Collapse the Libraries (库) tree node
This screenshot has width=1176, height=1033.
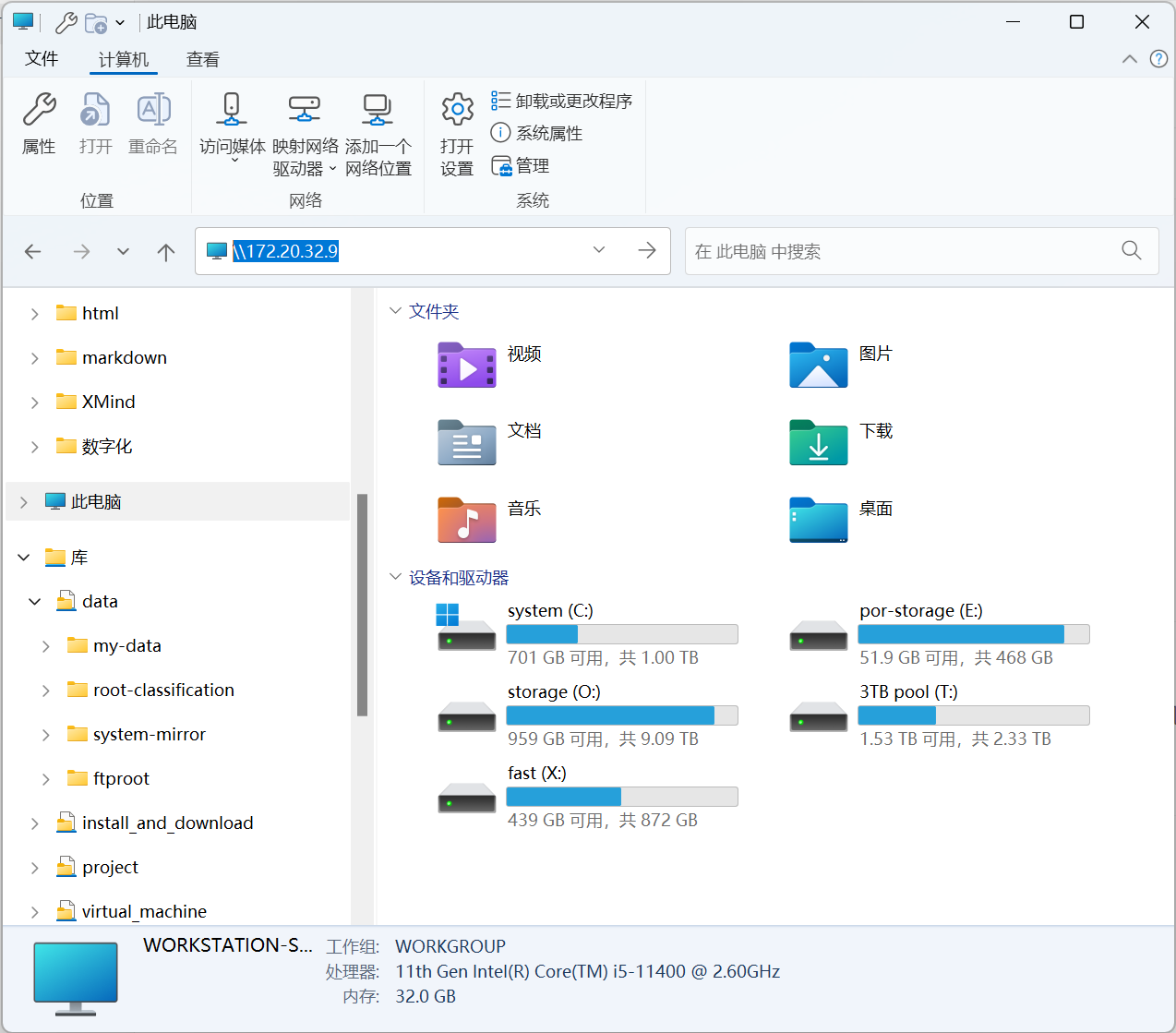click(x=24, y=558)
